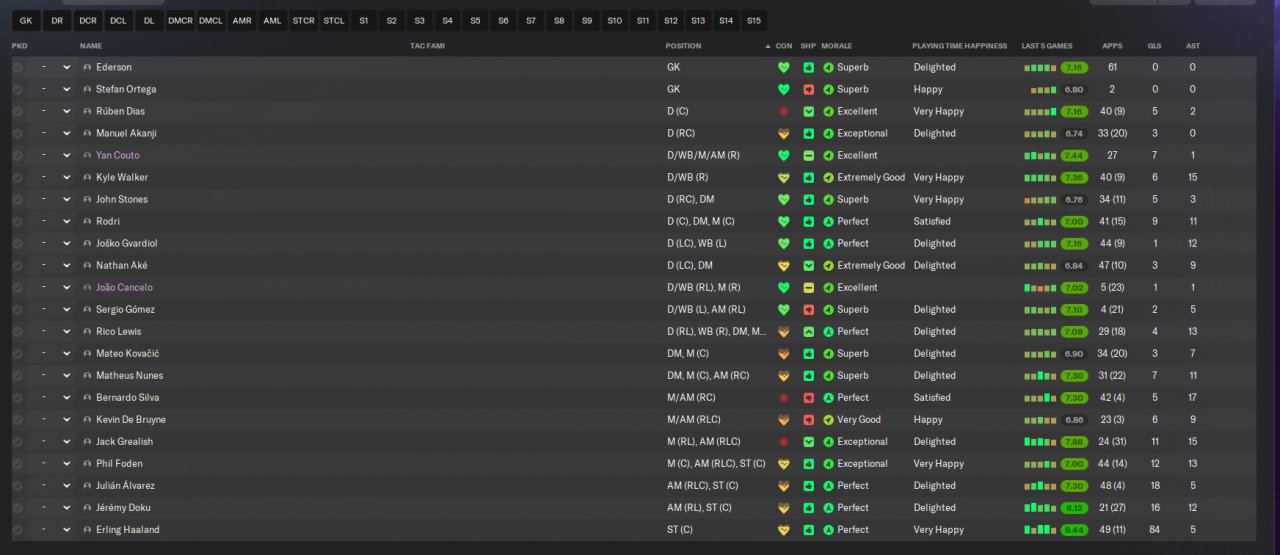Click Ederson's condition heart icon

pos(784,67)
